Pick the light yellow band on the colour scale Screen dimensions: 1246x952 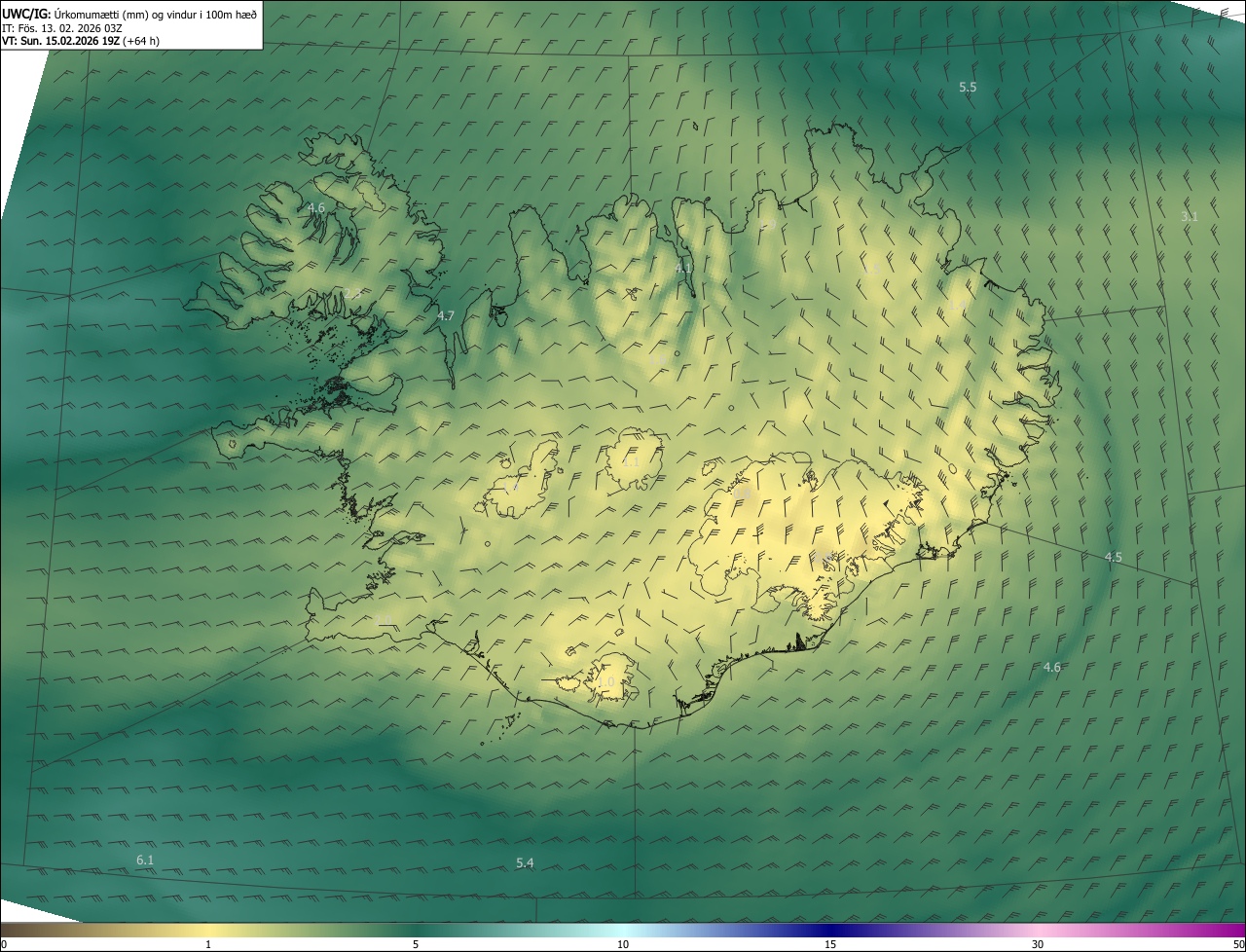[208, 930]
